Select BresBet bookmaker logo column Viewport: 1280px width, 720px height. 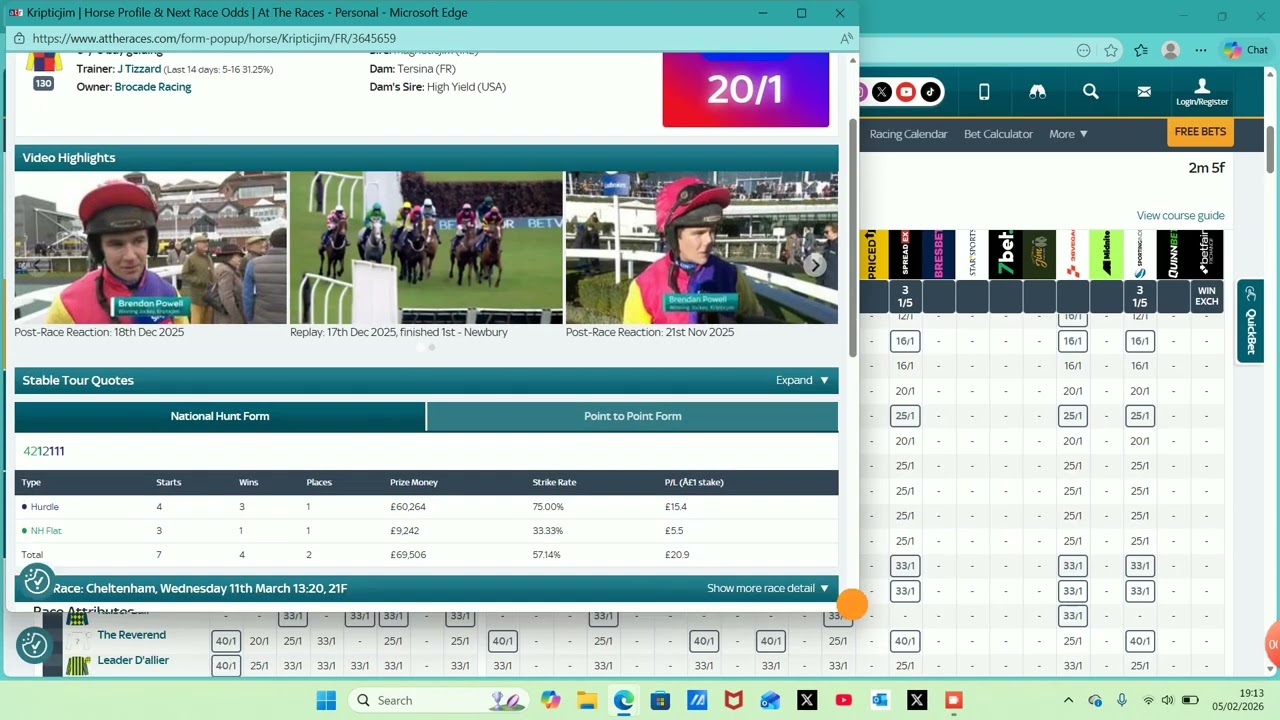point(938,255)
